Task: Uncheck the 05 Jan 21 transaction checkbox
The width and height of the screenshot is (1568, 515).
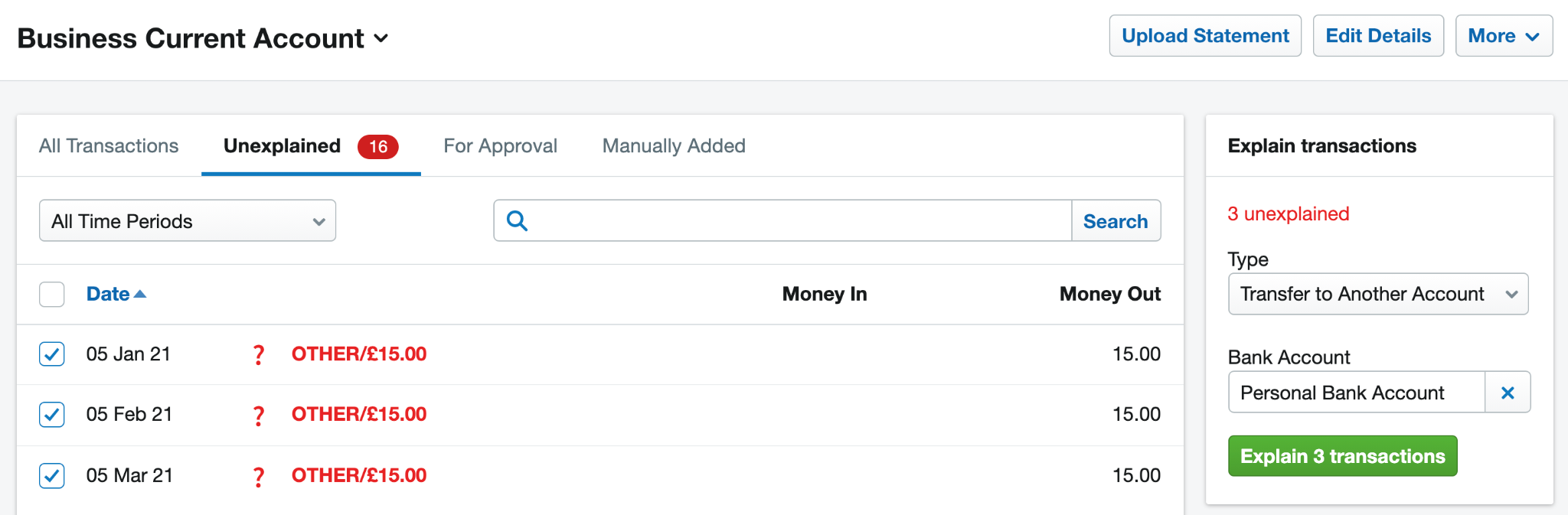Action: (x=52, y=354)
